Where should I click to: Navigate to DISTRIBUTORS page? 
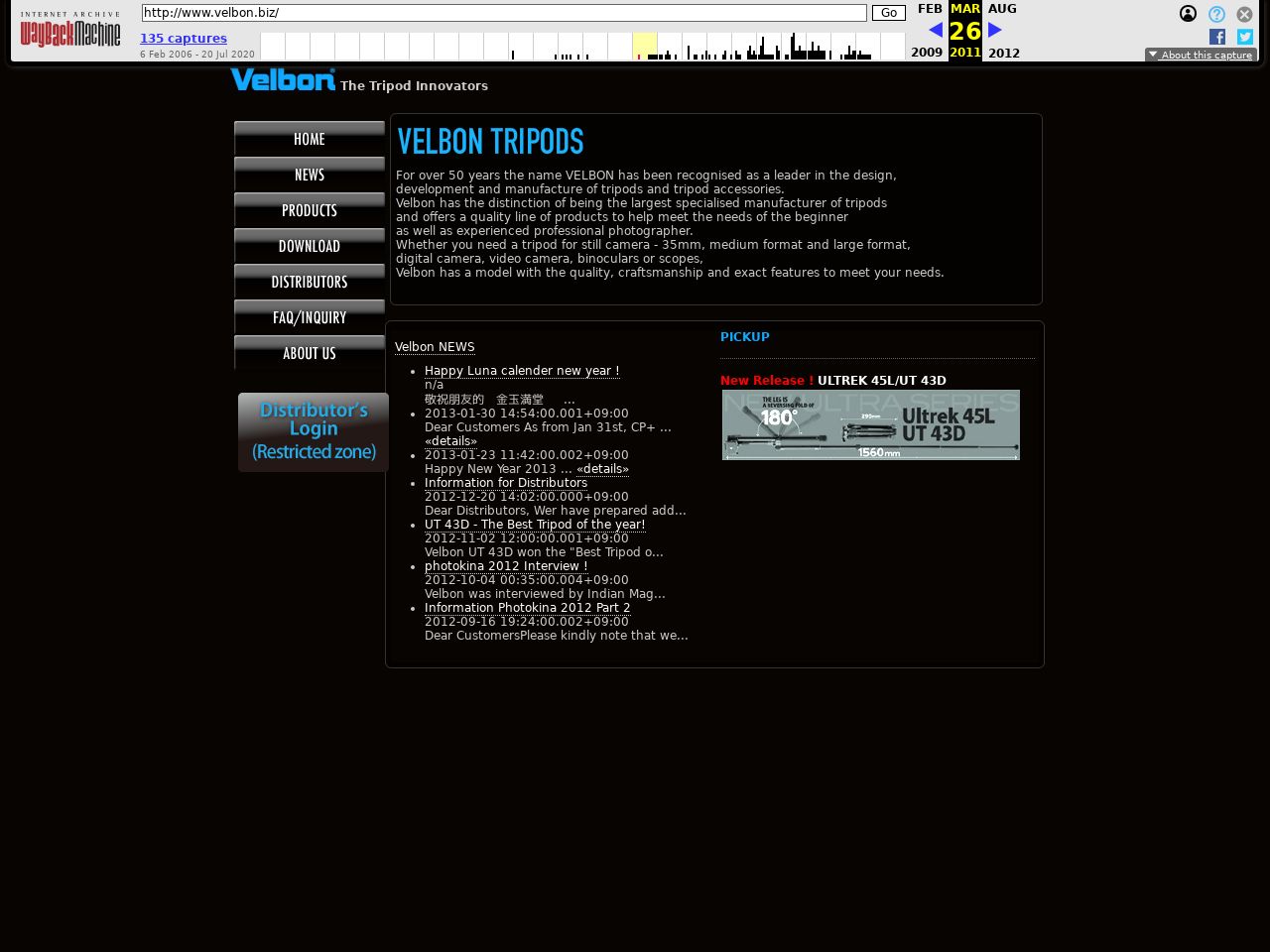pyautogui.click(x=310, y=282)
